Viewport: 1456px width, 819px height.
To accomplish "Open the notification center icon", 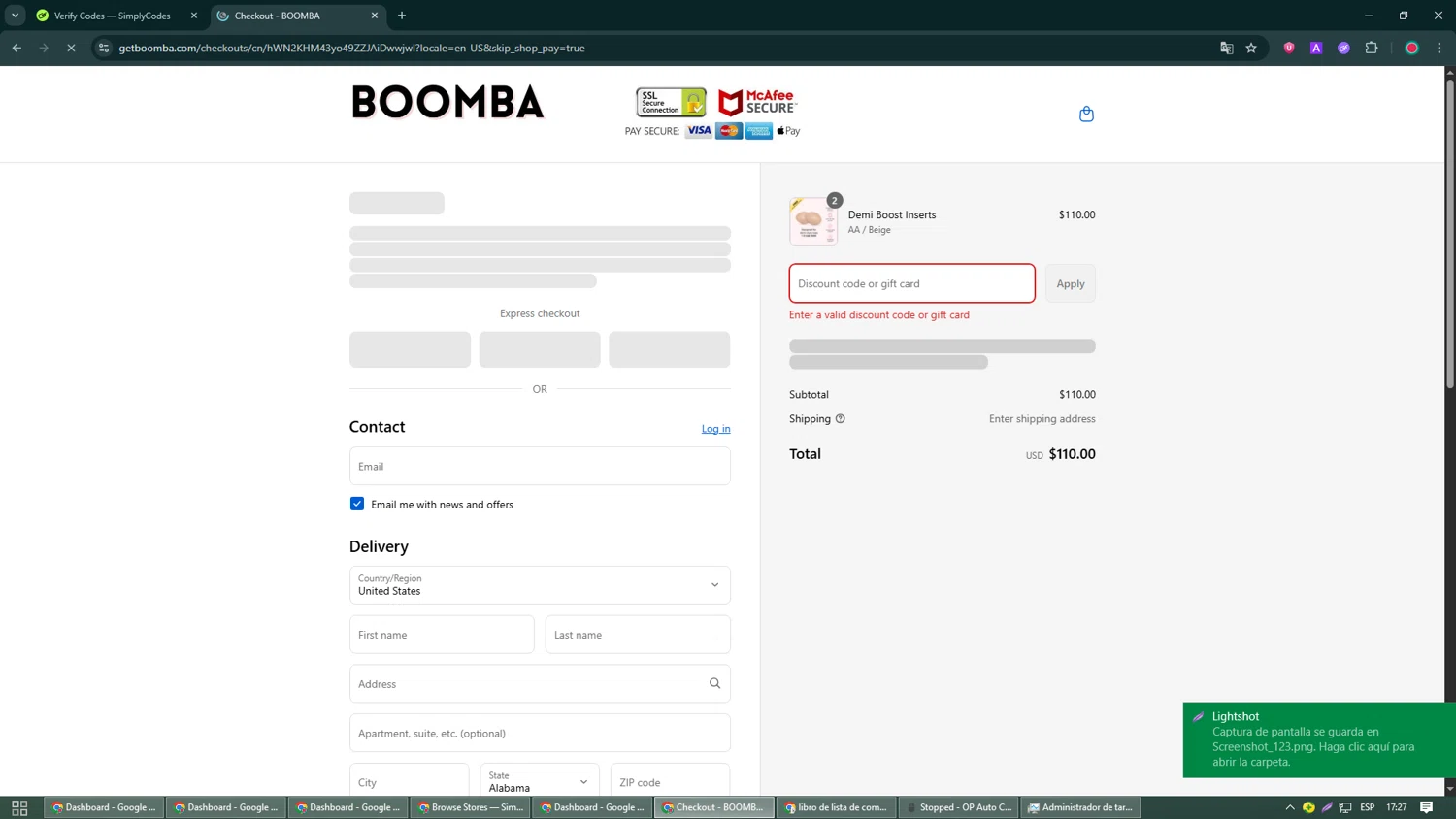I will [1427, 807].
